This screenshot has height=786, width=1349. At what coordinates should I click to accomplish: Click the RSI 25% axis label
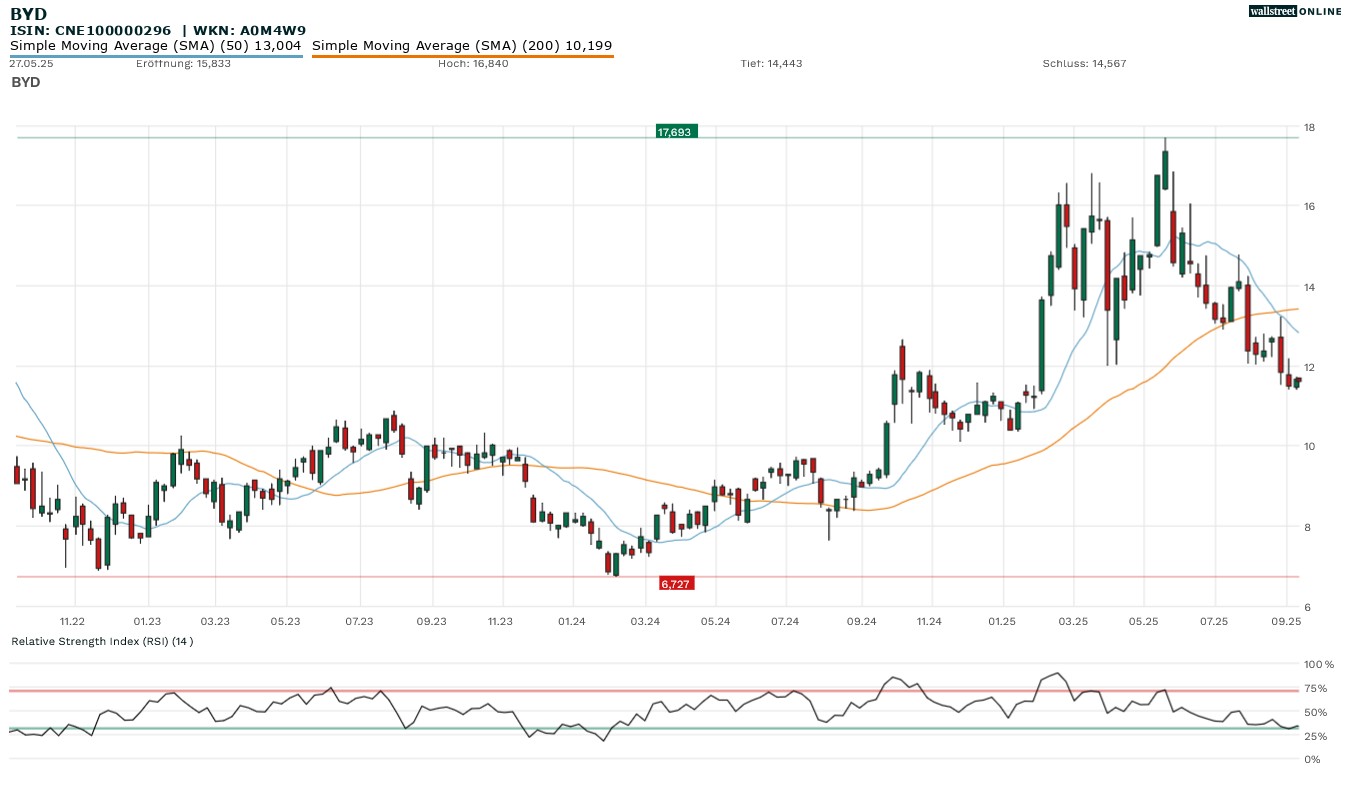click(1315, 736)
